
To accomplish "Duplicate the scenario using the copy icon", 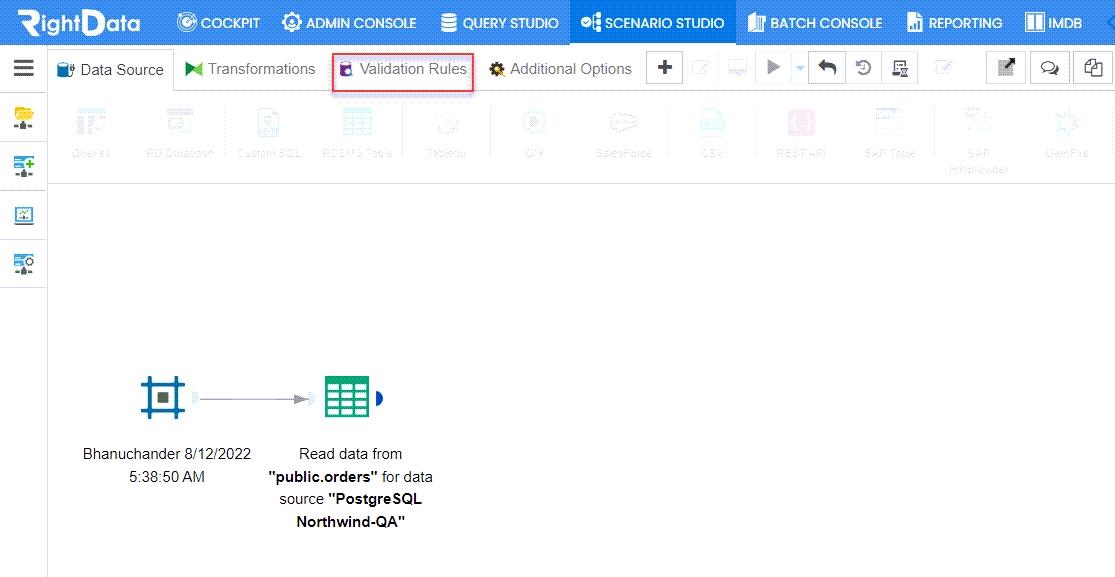I will point(1092,67).
